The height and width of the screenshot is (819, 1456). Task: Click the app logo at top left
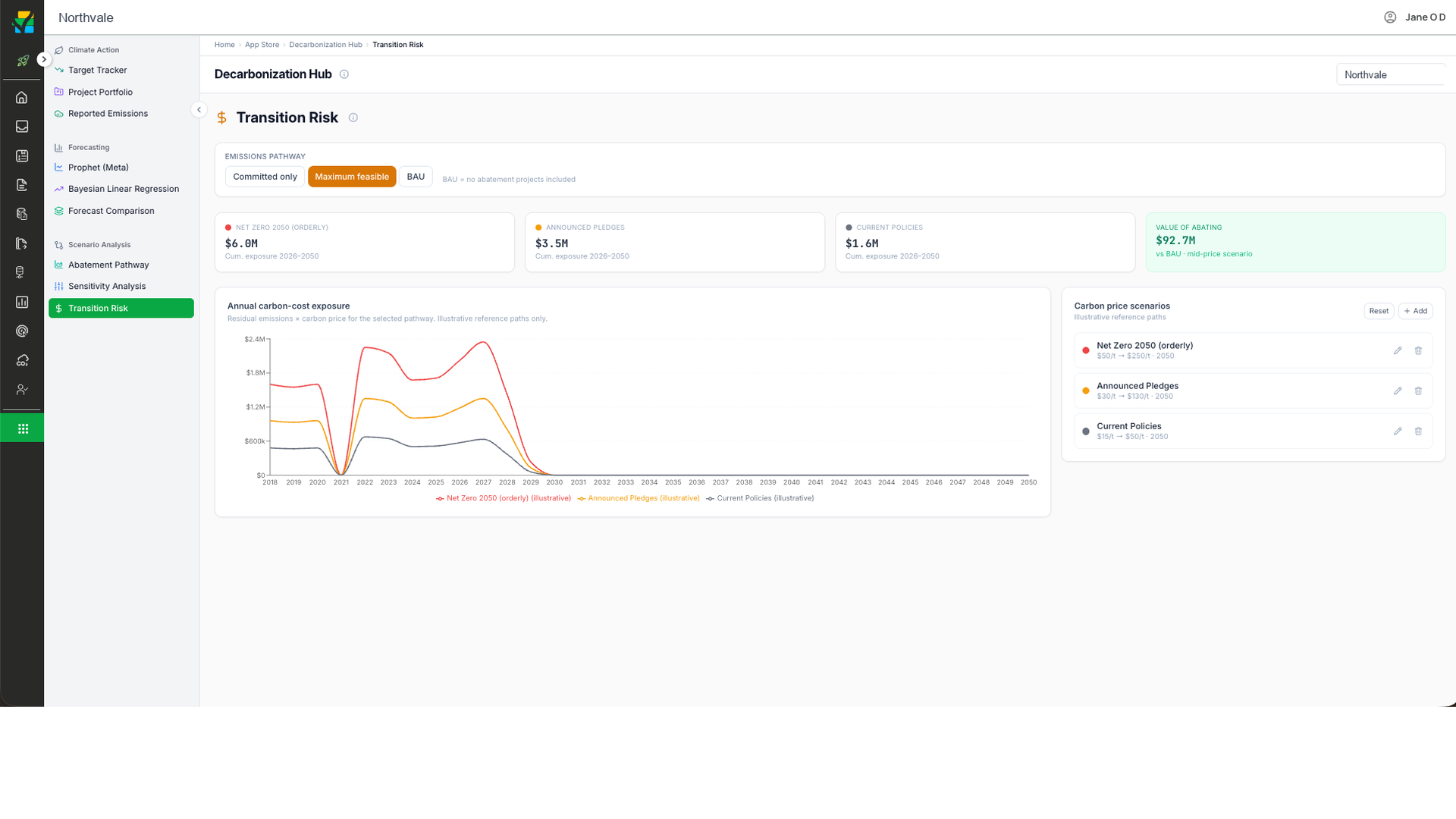tap(24, 21)
